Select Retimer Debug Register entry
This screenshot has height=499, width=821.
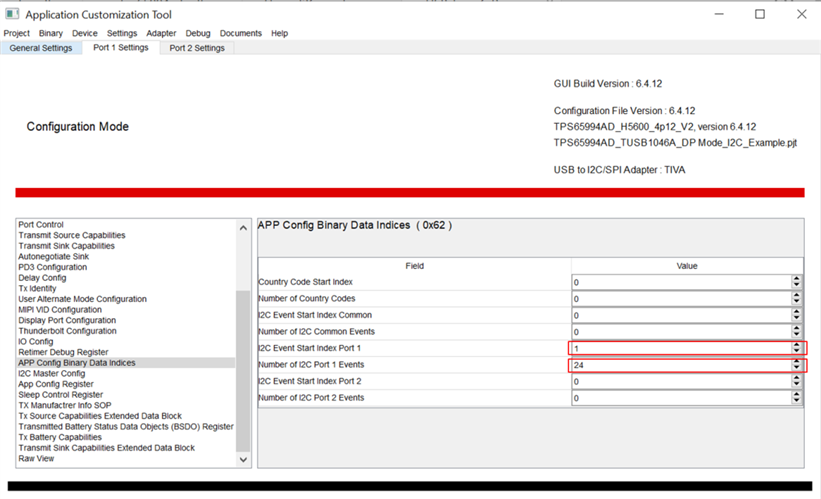[63, 352]
